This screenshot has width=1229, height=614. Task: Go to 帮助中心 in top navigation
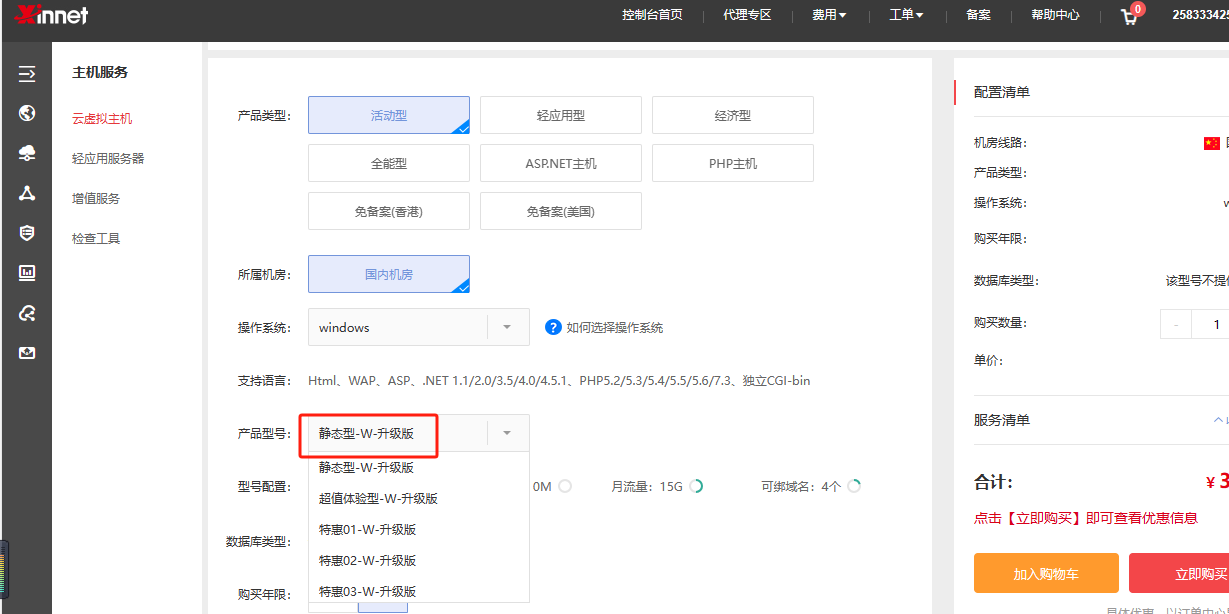click(x=1055, y=15)
